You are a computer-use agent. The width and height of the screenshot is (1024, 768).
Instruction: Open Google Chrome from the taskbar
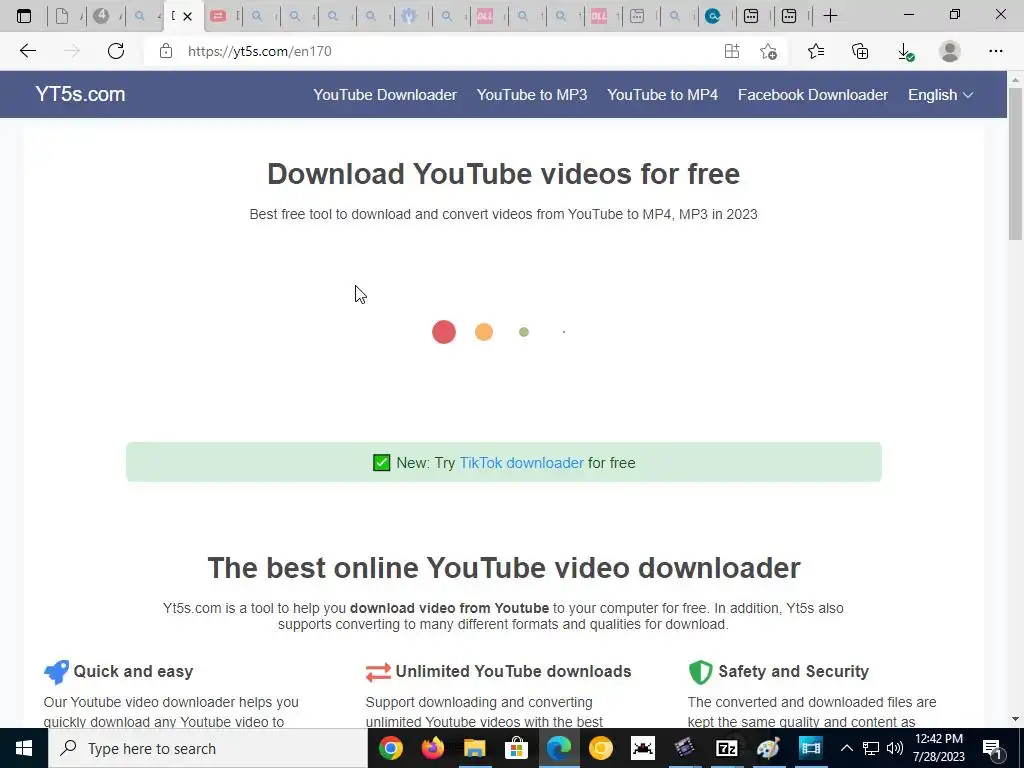[391, 748]
